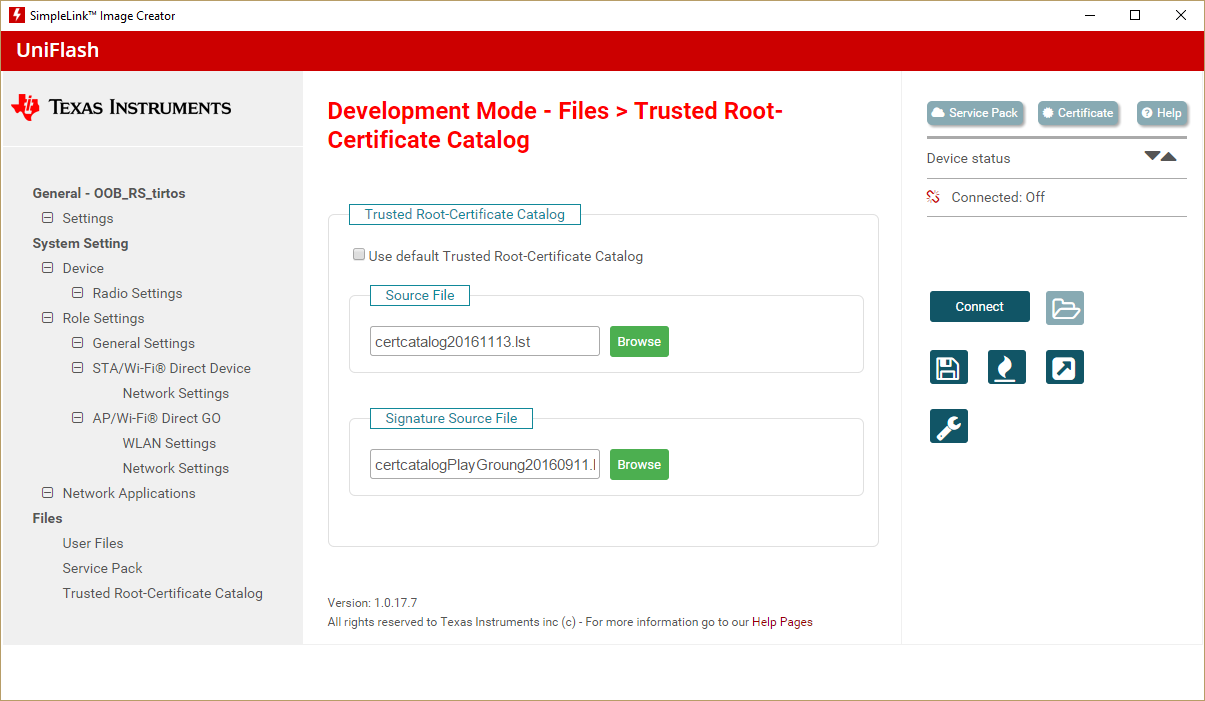Collapse the Settings tree node
The width and height of the screenshot is (1205, 701).
click(x=47, y=218)
